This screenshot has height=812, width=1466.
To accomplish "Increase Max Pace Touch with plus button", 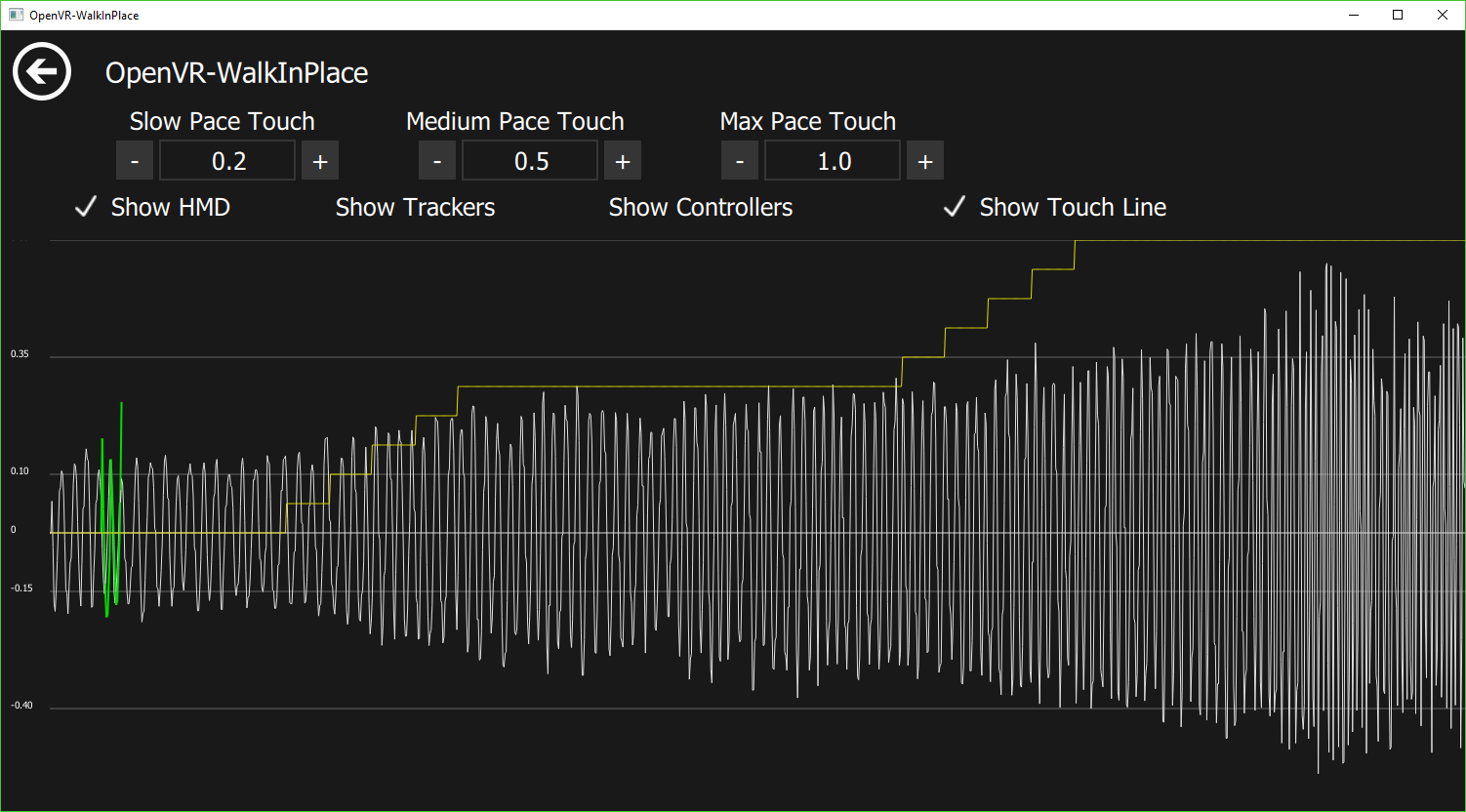I will pos(925,161).
